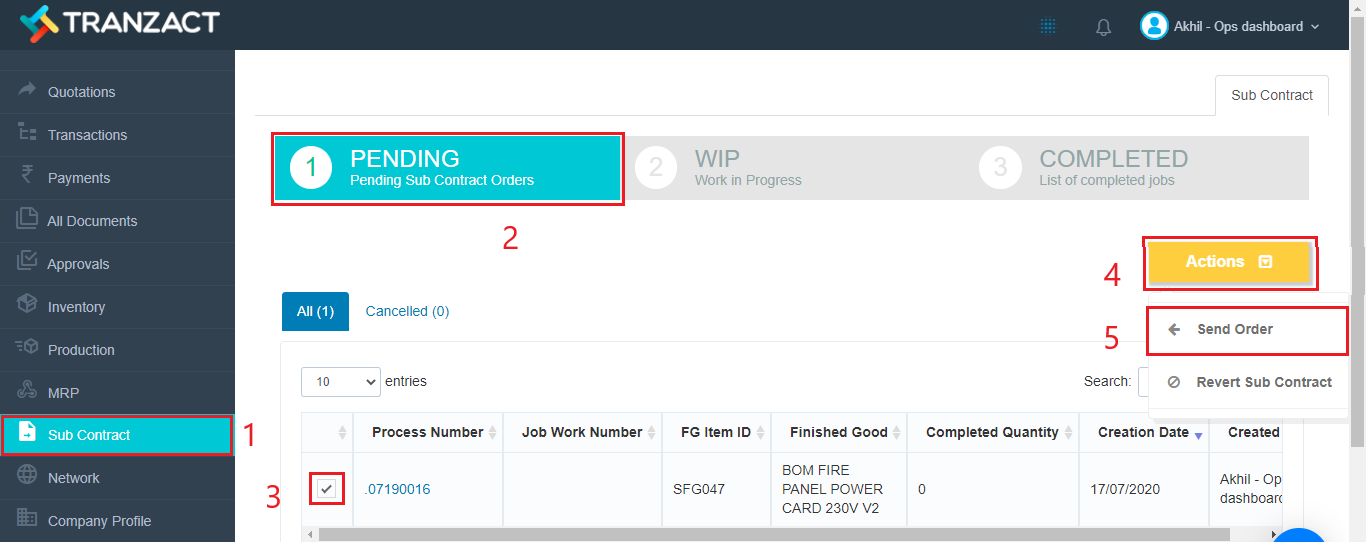Open the notifications bell
Viewport: 1366px width, 542px height.
1104,27
